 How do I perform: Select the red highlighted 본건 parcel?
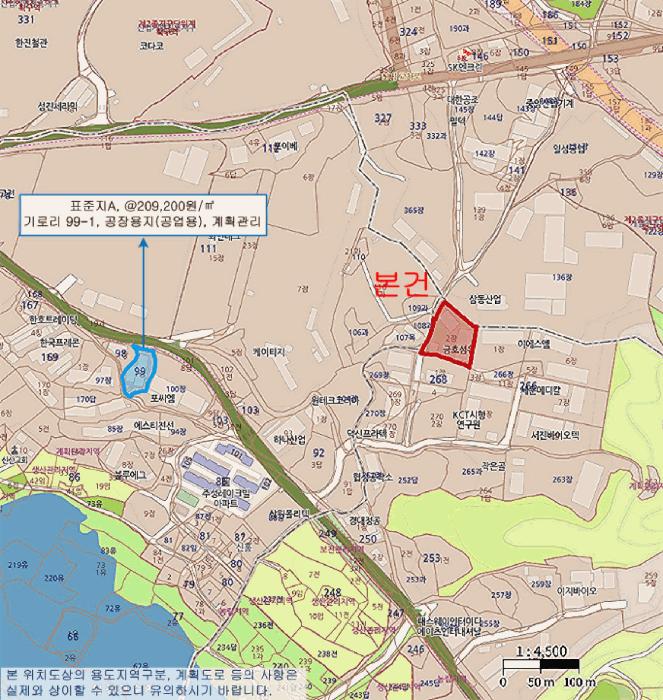(449, 336)
